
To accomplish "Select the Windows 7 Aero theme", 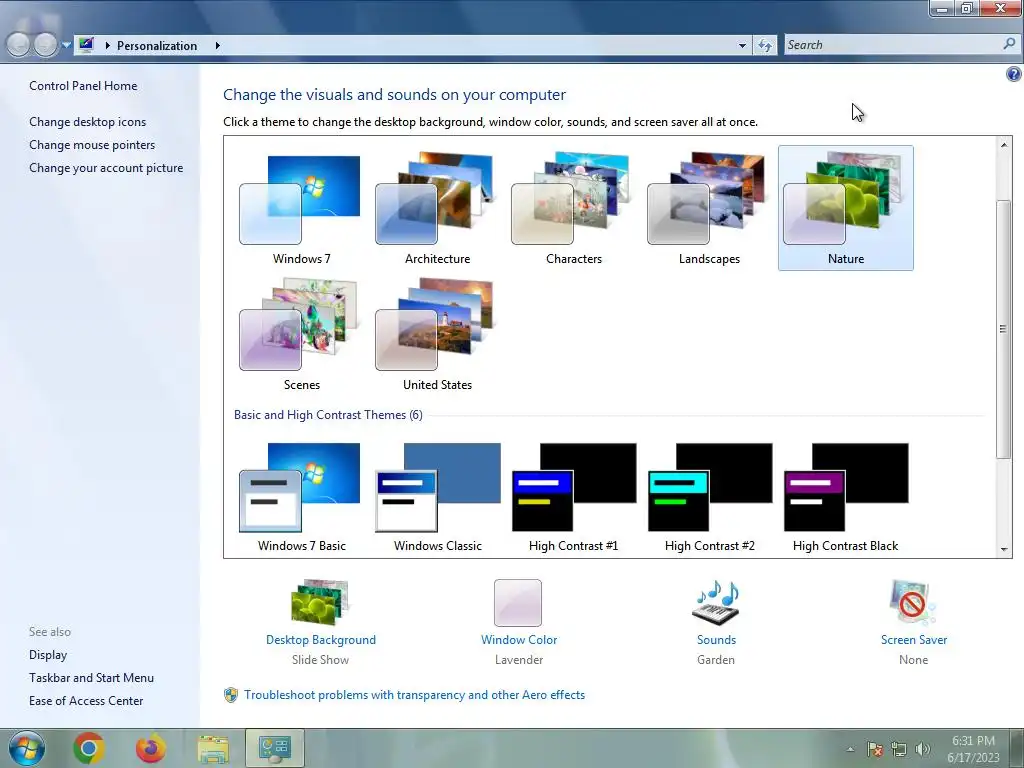I will (301, 208).
